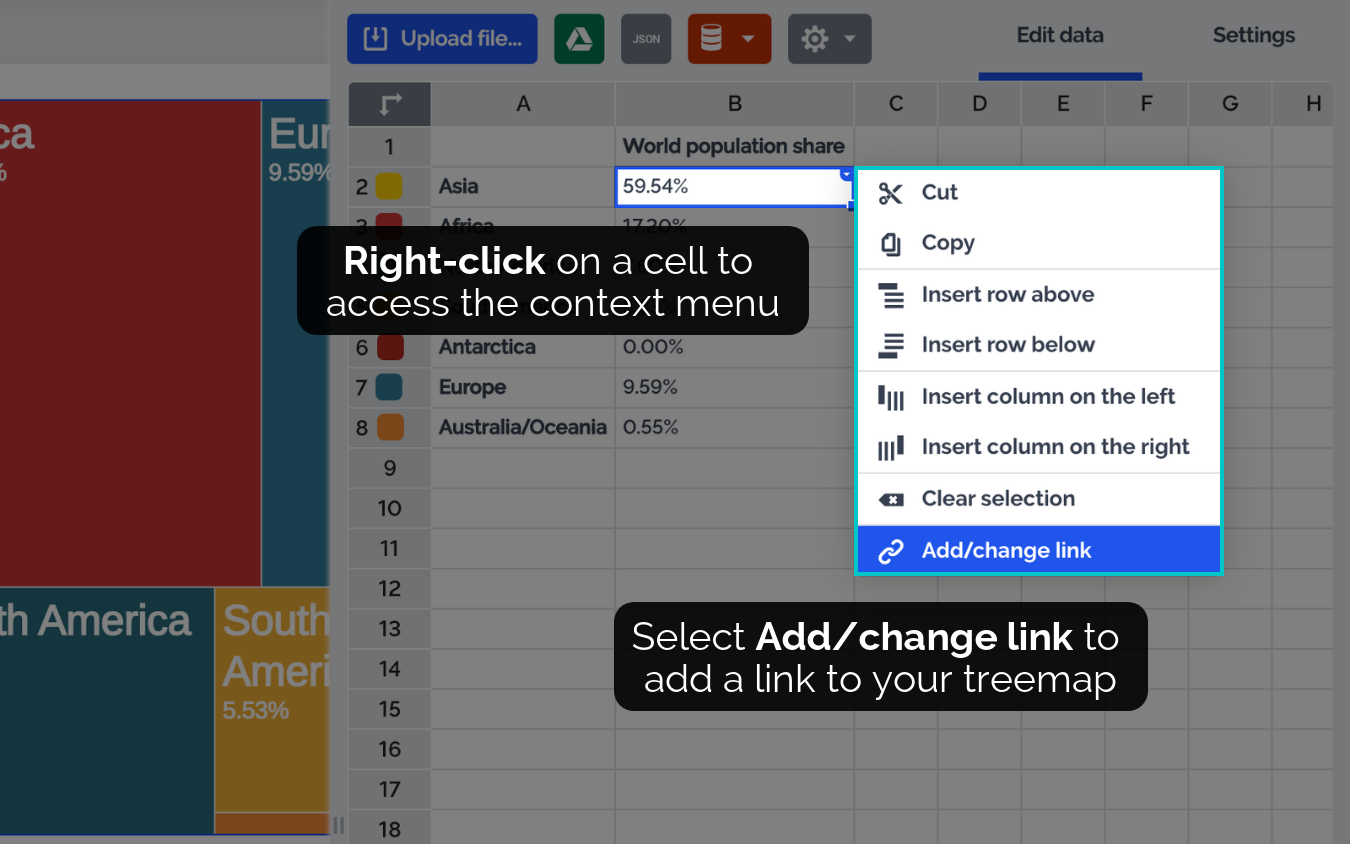Viewport: 1350px width, 844px height.
Task: Expand the gear settings dropdown
Action: tap(829, 39)
